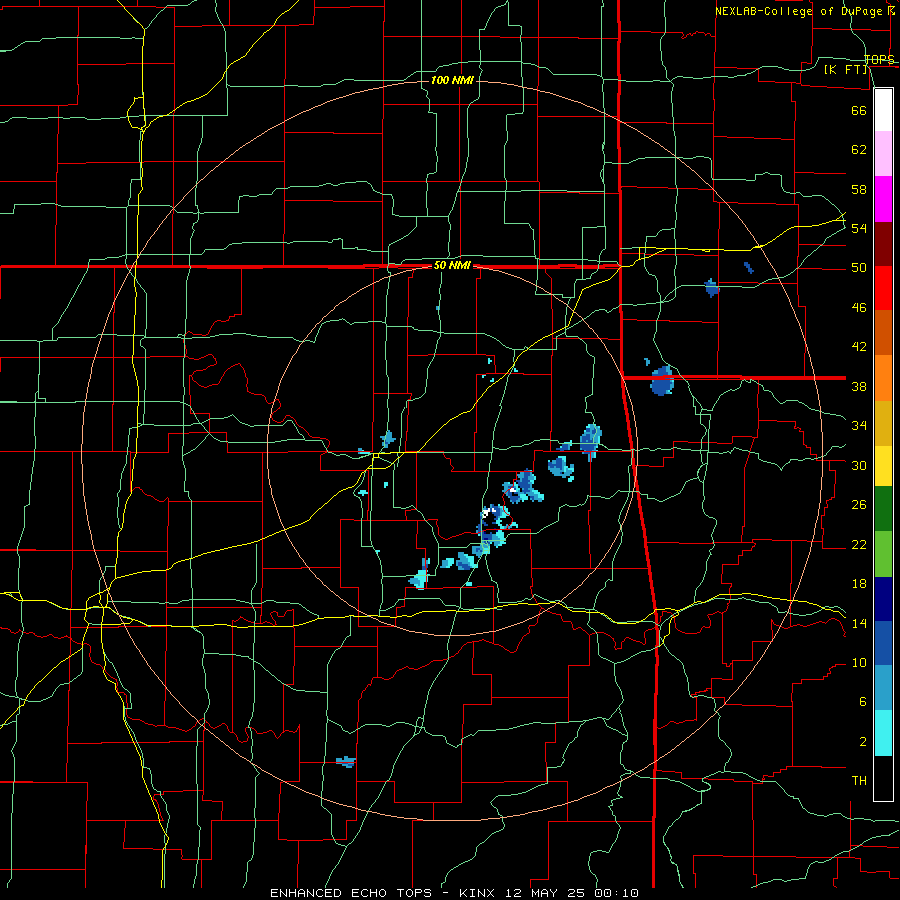The width and height of the screenshot is (900, 900).
Task: Select the magenta legend swatch near 58
Action: pos(883,199)
